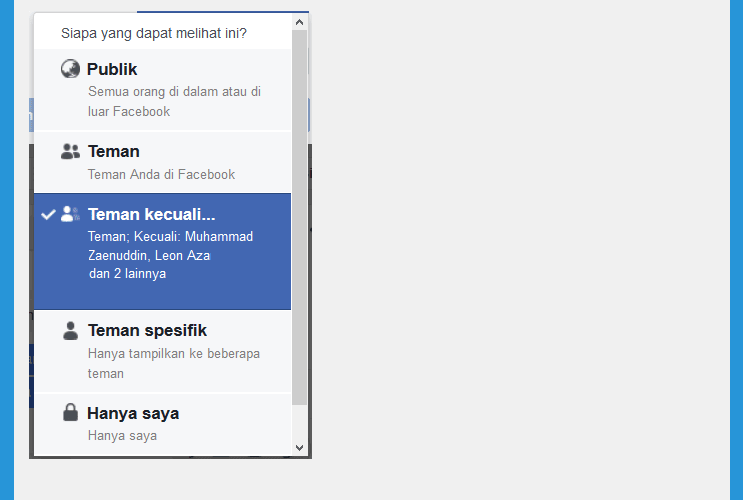Choose the Teman kecuali... option
743x500 pixels.
tap(163, 251)
